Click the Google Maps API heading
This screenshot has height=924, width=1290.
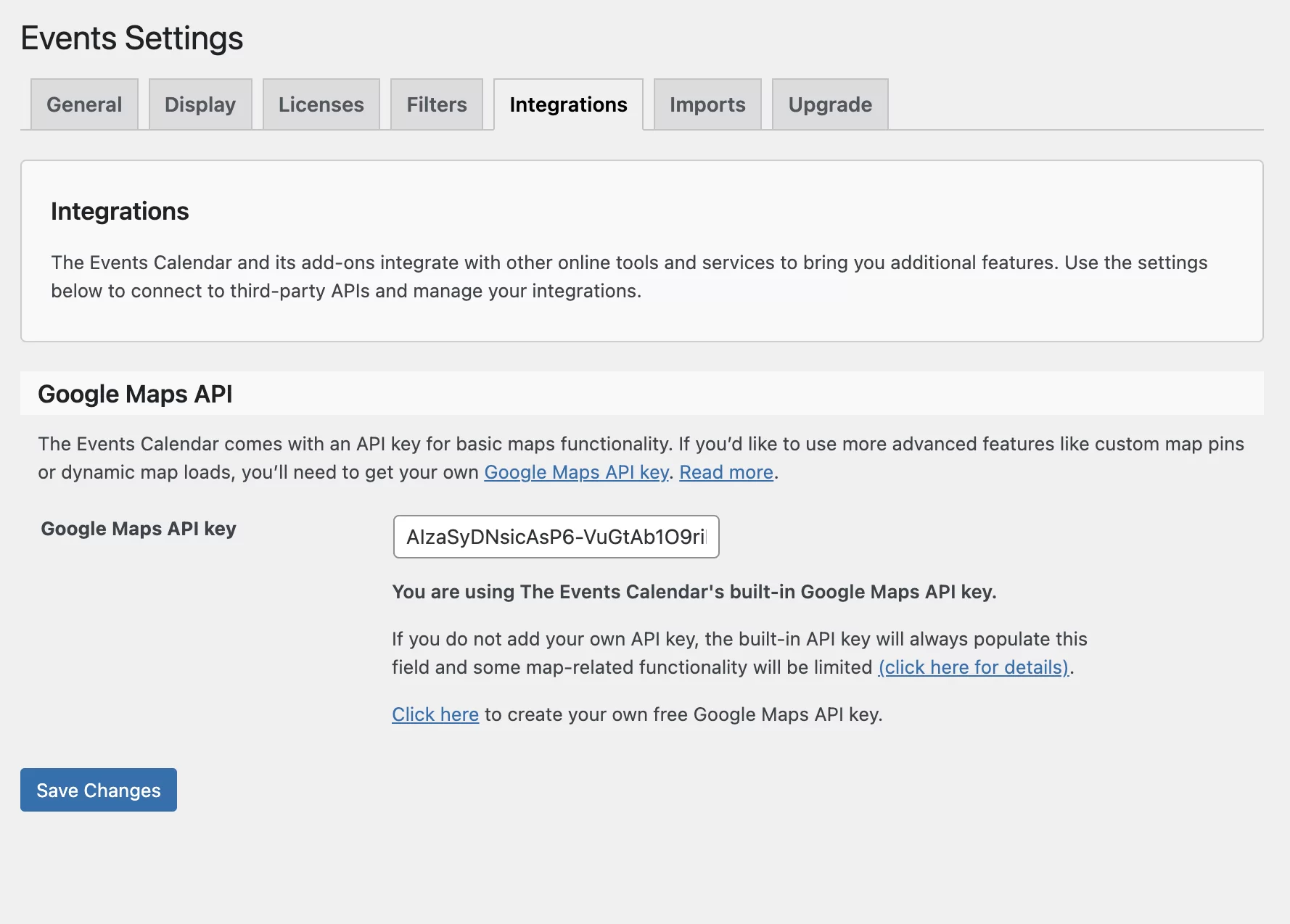tap(135, 394)
